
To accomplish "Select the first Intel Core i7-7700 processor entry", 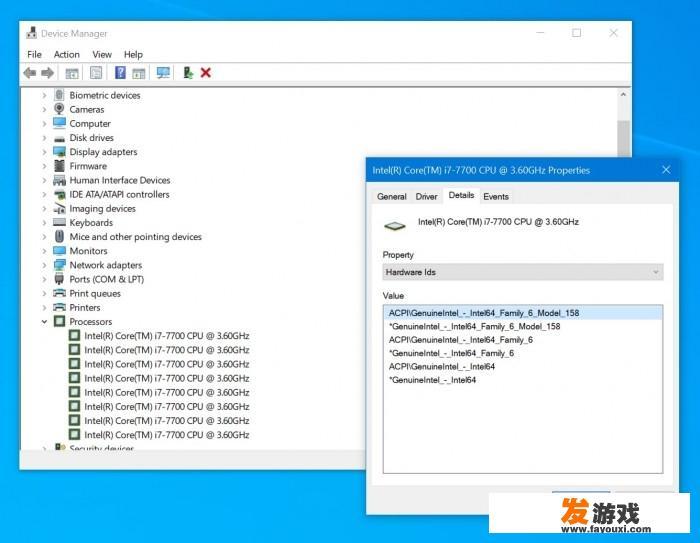I will (x=167, y=336).
